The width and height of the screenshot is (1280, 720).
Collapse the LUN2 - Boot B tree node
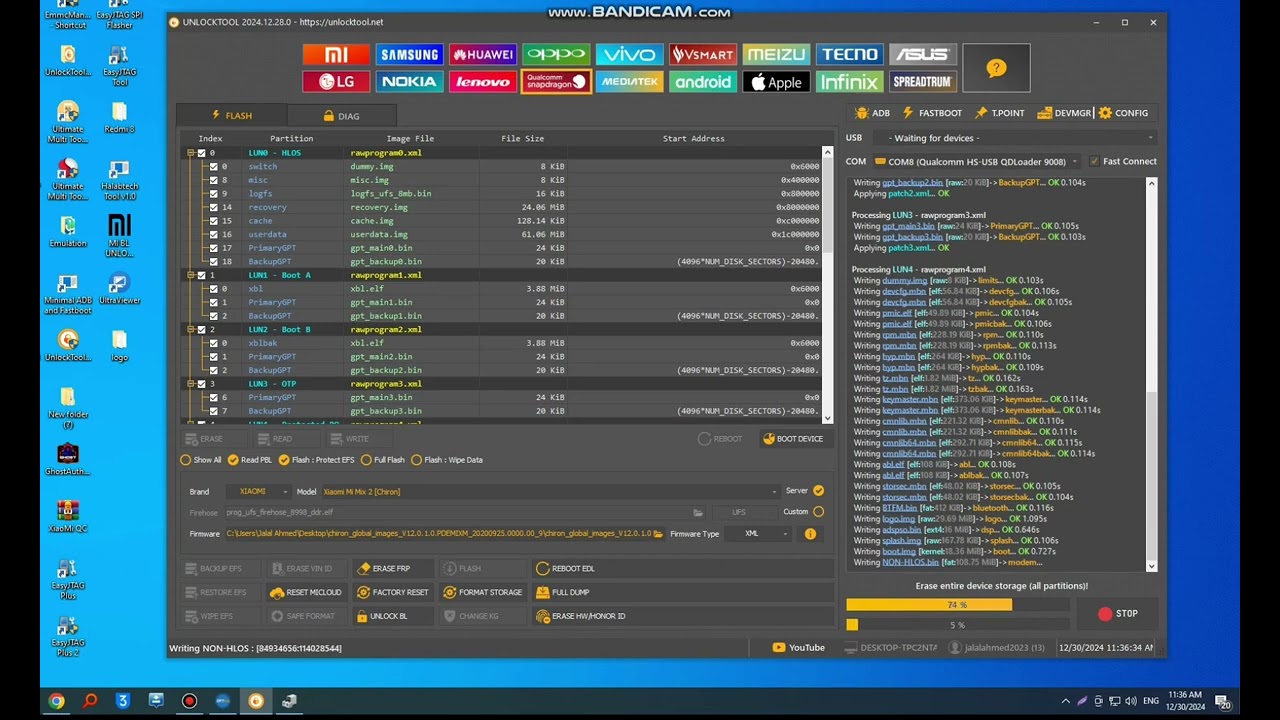(190, 329)
